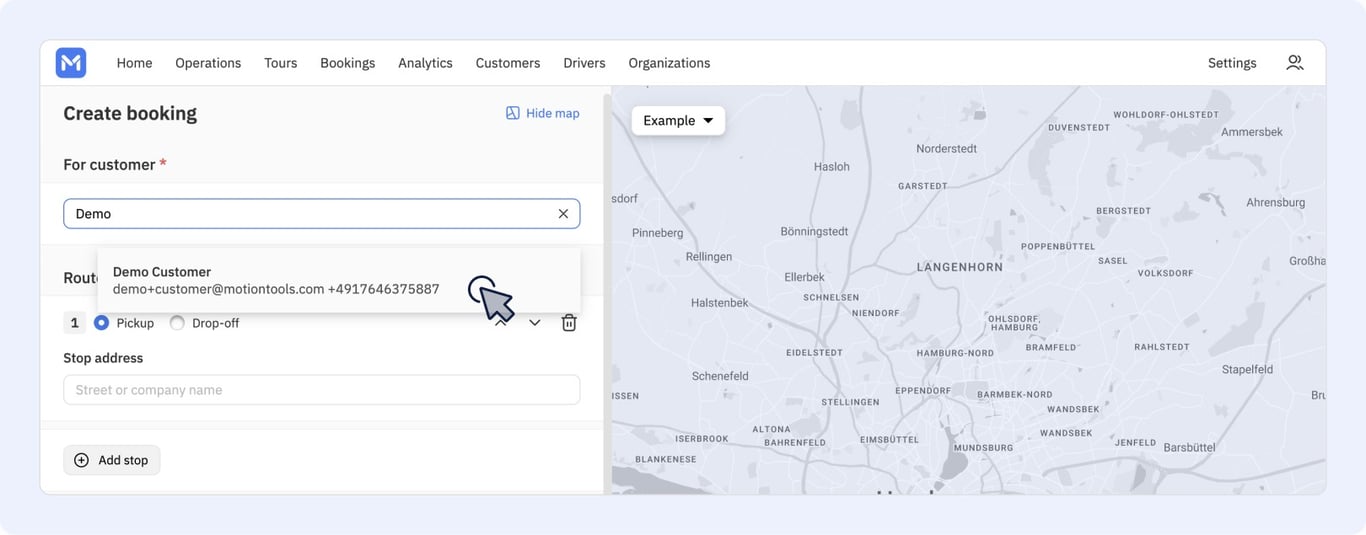This screenshot has width=1366, height=535.
Task: Go to Home in navigation
Action: (134, 63)
